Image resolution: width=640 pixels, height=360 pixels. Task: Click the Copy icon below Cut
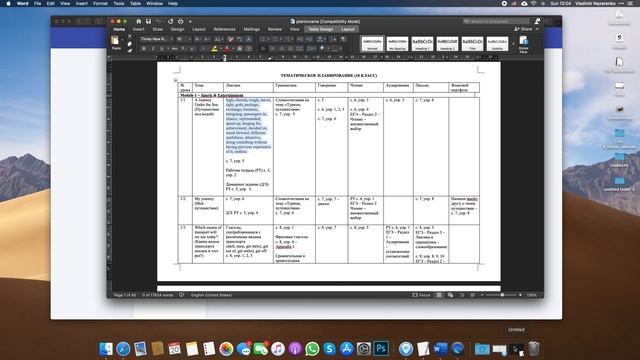[x=130, y=44]
